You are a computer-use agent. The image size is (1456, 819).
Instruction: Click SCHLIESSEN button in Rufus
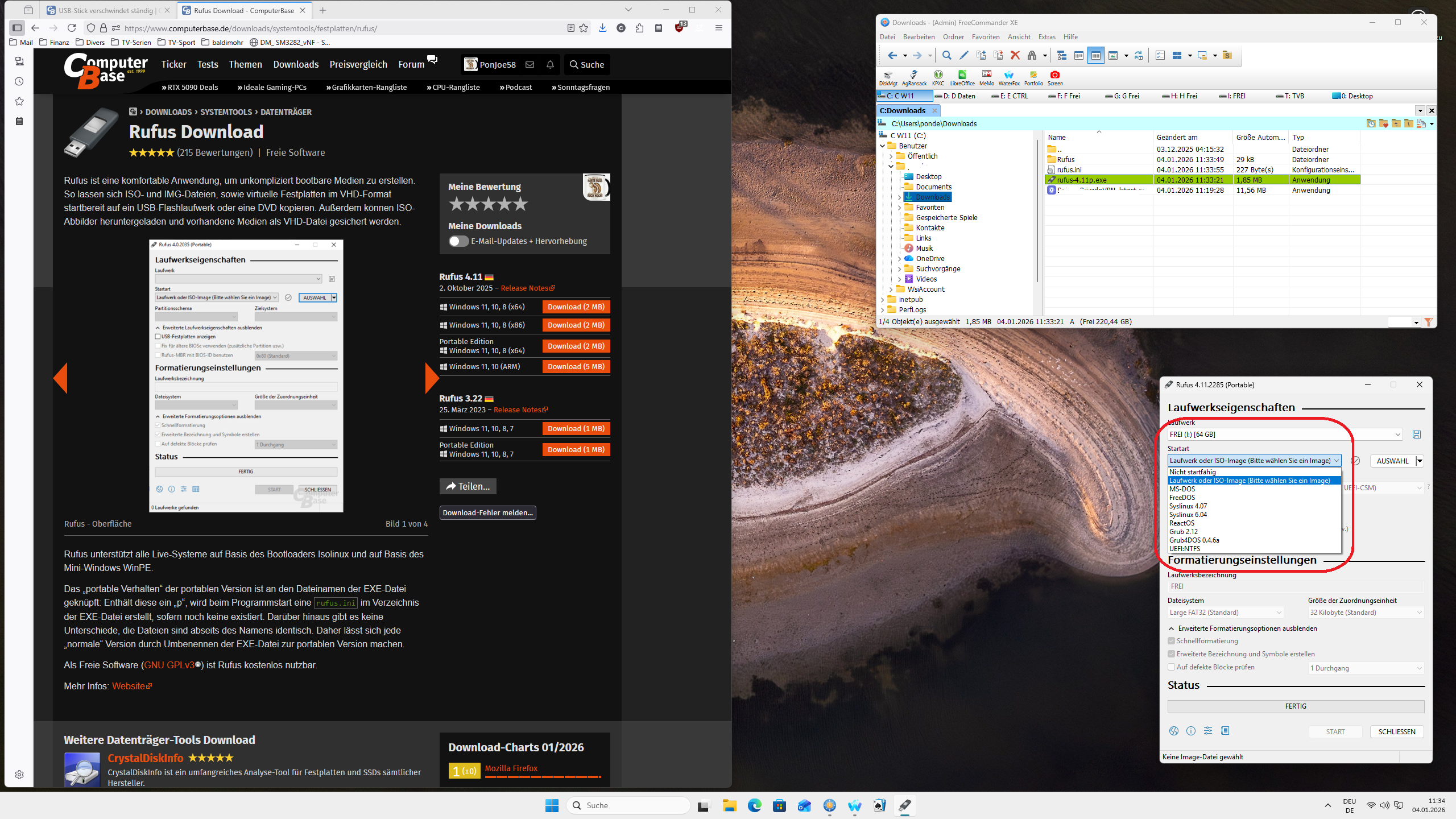coord(1396,732)
